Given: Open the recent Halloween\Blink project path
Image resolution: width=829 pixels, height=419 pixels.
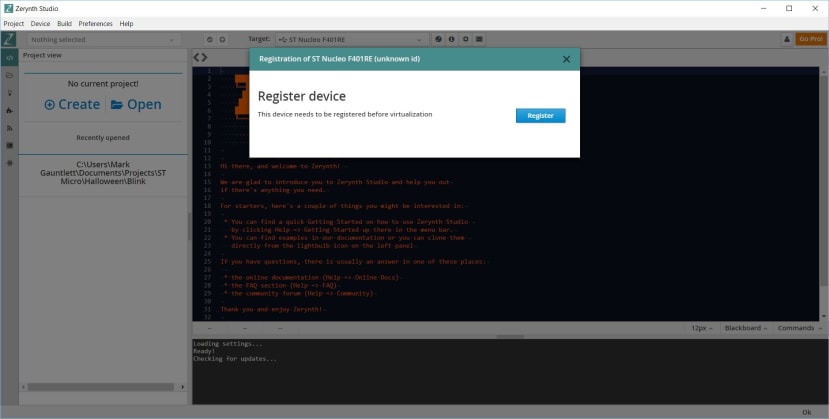Looking at the screenshot, I should coord(103,173).
